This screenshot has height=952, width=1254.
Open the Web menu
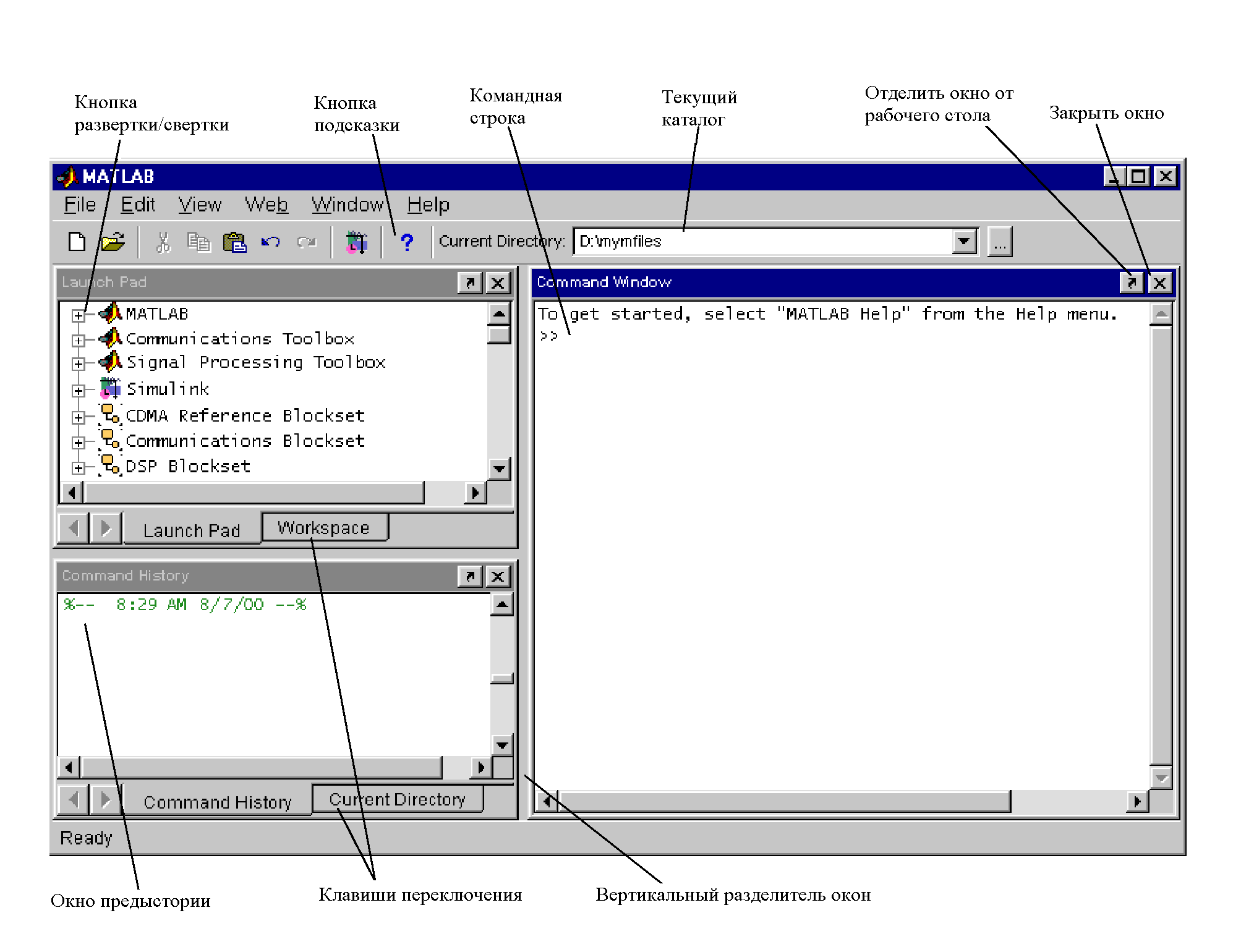tap(267, 205)
